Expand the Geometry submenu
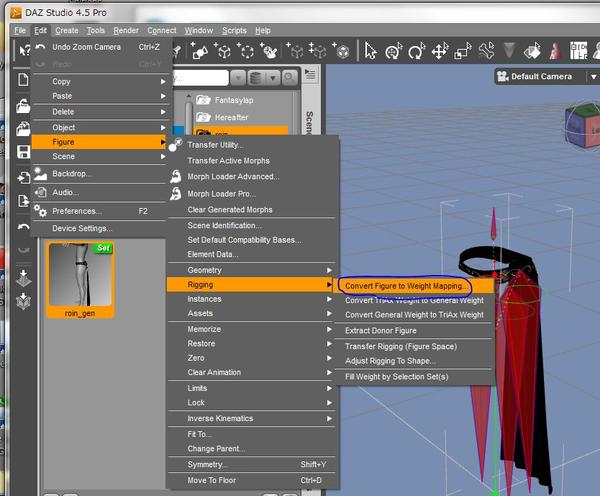 tap(251, 270)
